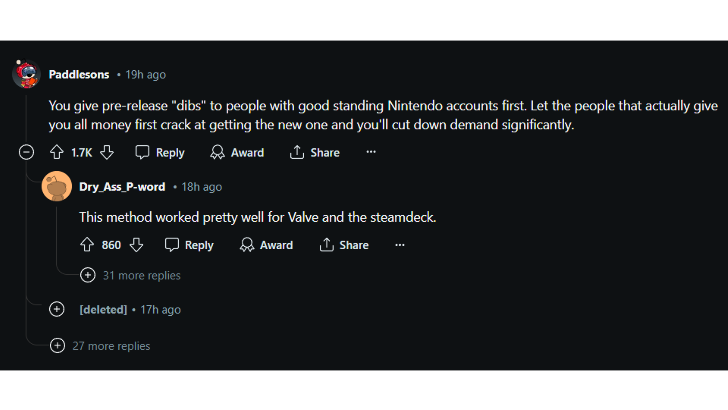Screen dimensions: 728x410
Task: Share the Paddlesons comment
Action: click(x=314, y=152)
